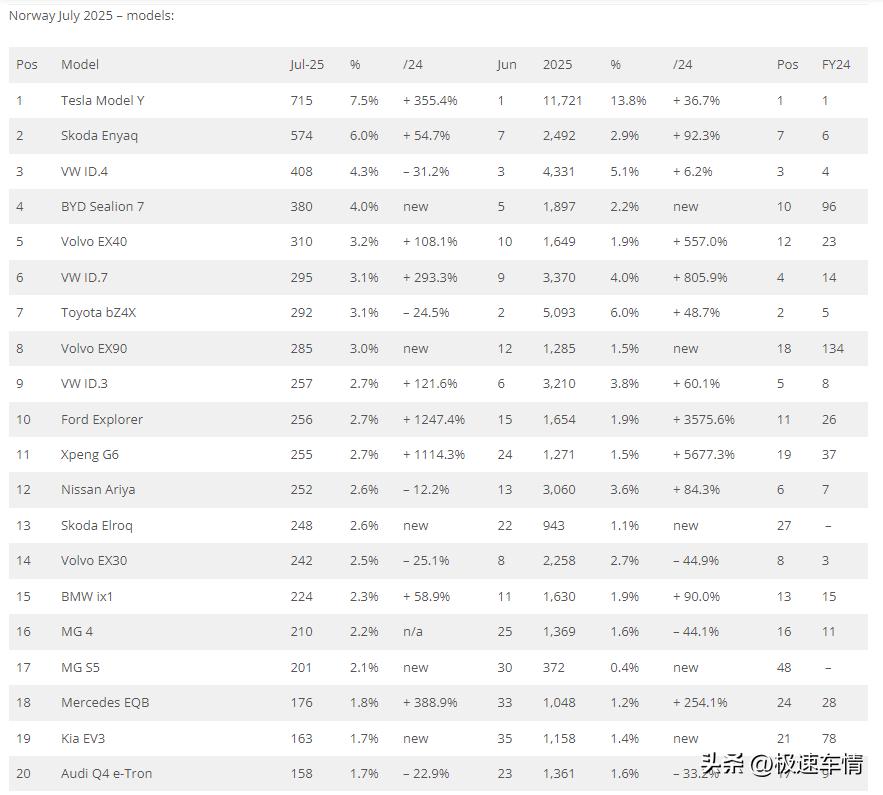Select the Xpeng G6 entry

(x=90, y=454)
